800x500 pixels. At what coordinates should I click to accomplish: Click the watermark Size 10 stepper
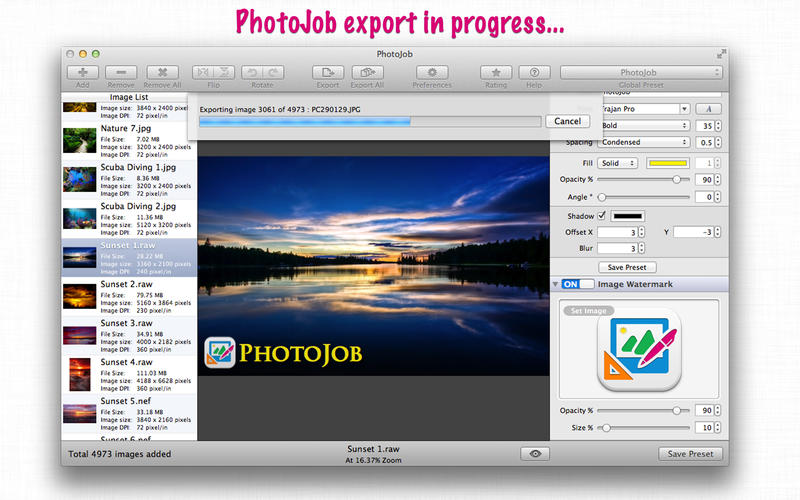718,428
